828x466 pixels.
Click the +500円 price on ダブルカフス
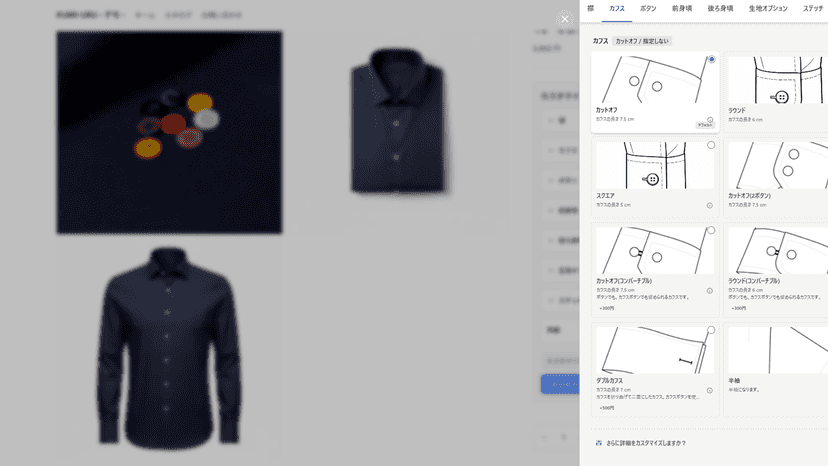point(606,408)
